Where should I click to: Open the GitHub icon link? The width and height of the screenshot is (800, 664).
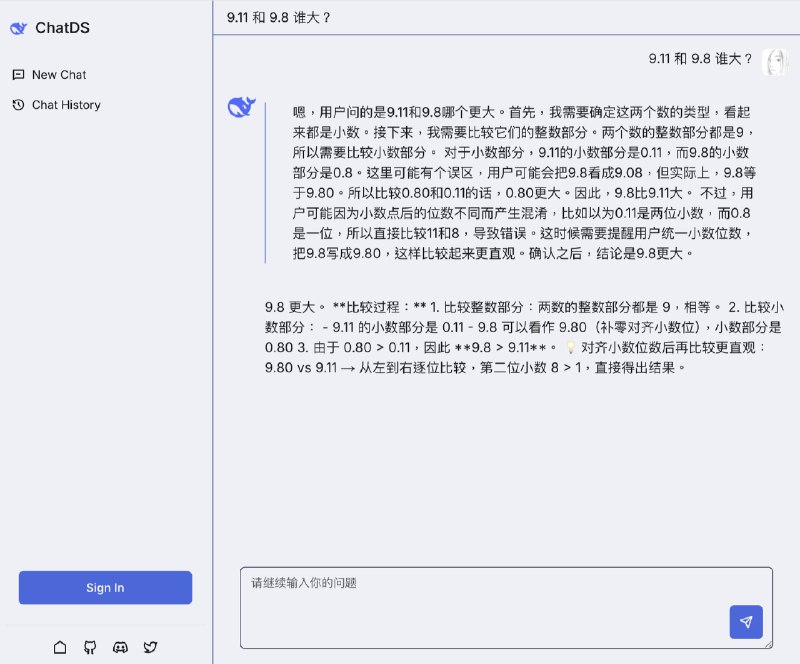coord(90,647)
